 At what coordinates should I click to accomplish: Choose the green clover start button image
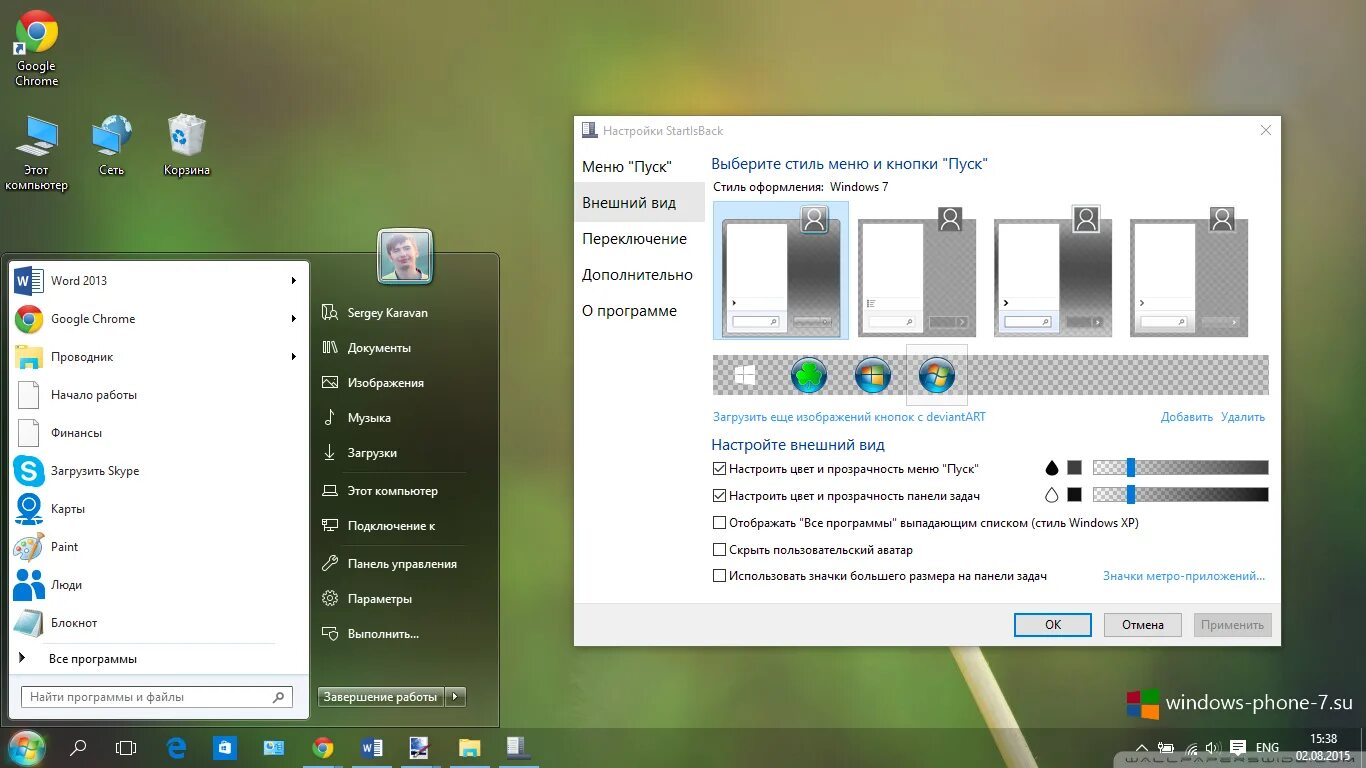tap(808, 376)
